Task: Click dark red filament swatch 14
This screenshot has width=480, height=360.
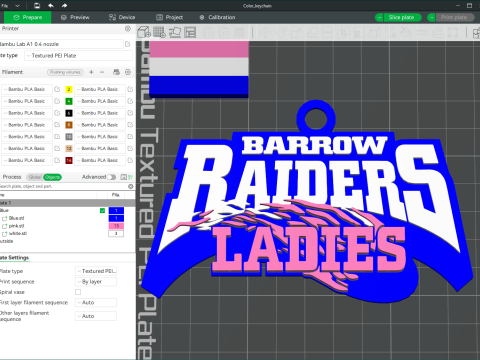Action: [x=69, y=160]
